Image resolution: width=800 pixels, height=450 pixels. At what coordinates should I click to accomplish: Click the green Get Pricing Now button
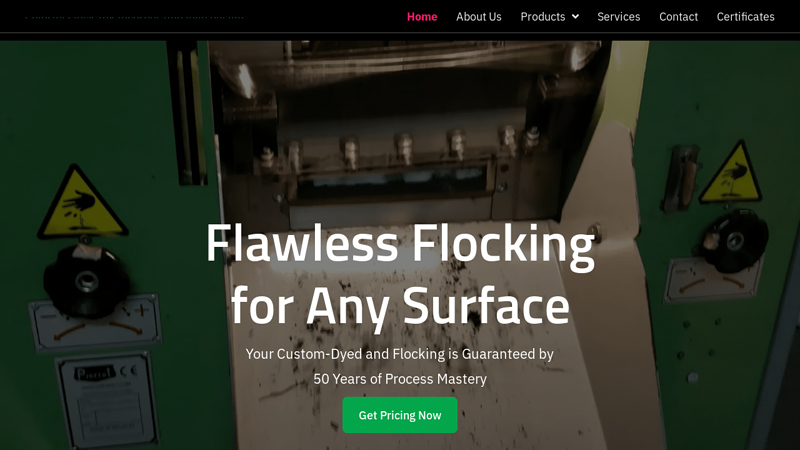[400, 415]
